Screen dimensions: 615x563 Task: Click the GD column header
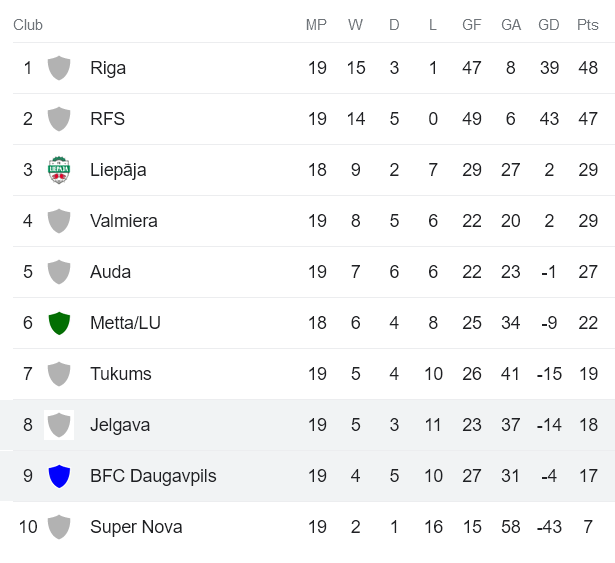pyautogui.click(x=549, y=25)
